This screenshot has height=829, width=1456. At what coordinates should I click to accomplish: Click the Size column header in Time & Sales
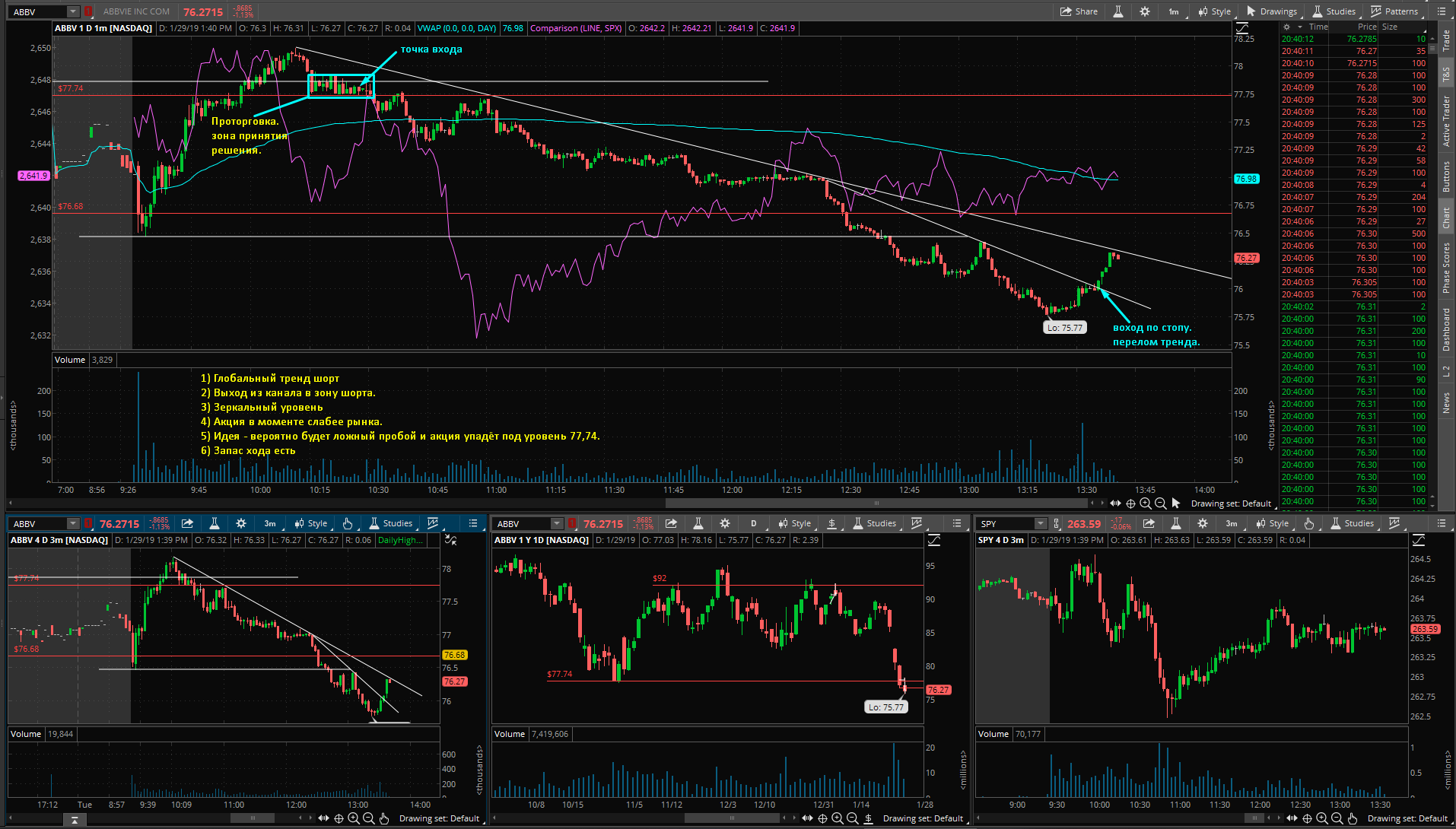click(1390, 27)
